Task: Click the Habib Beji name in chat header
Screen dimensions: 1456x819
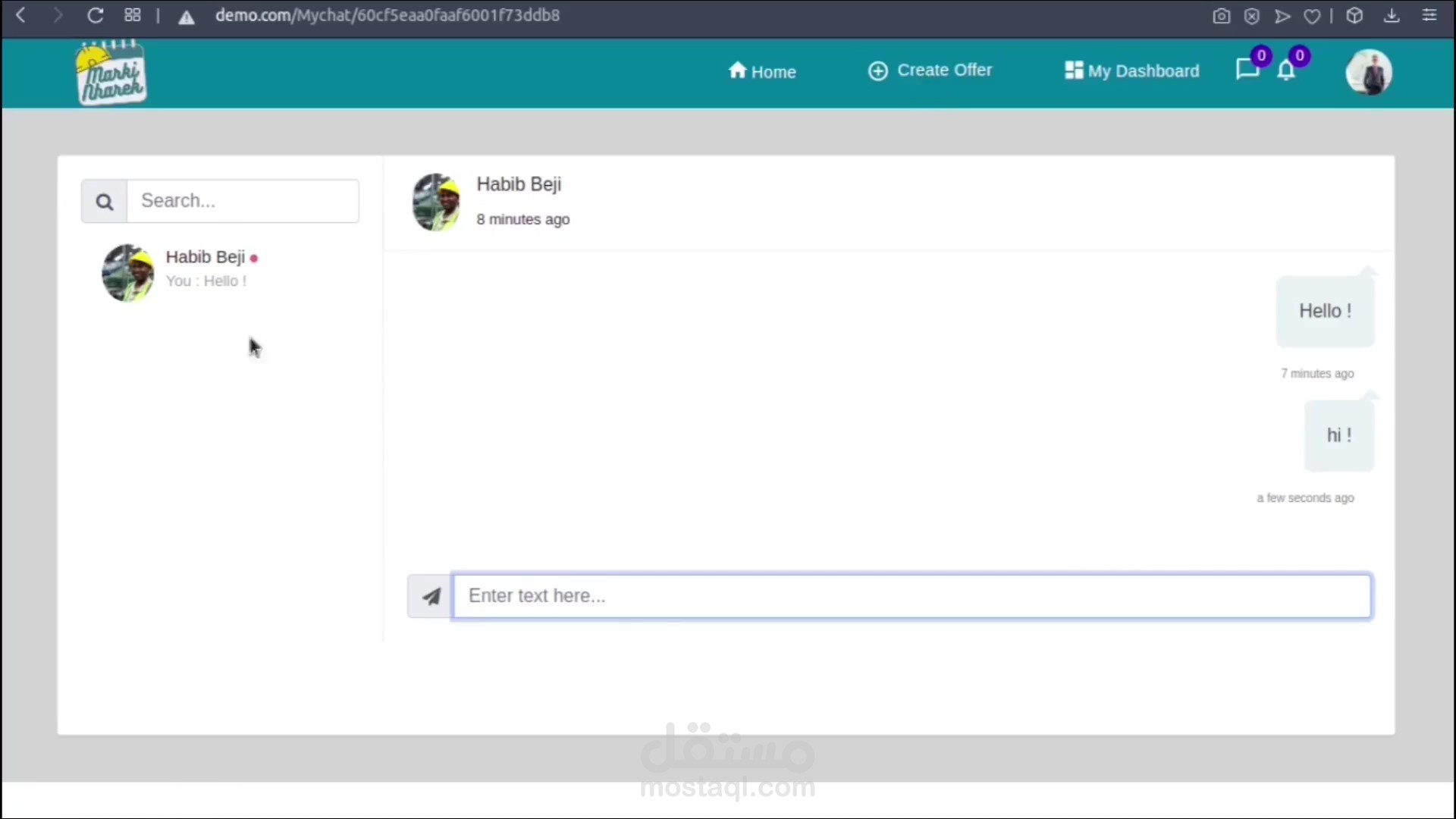Action: (519, 184)
